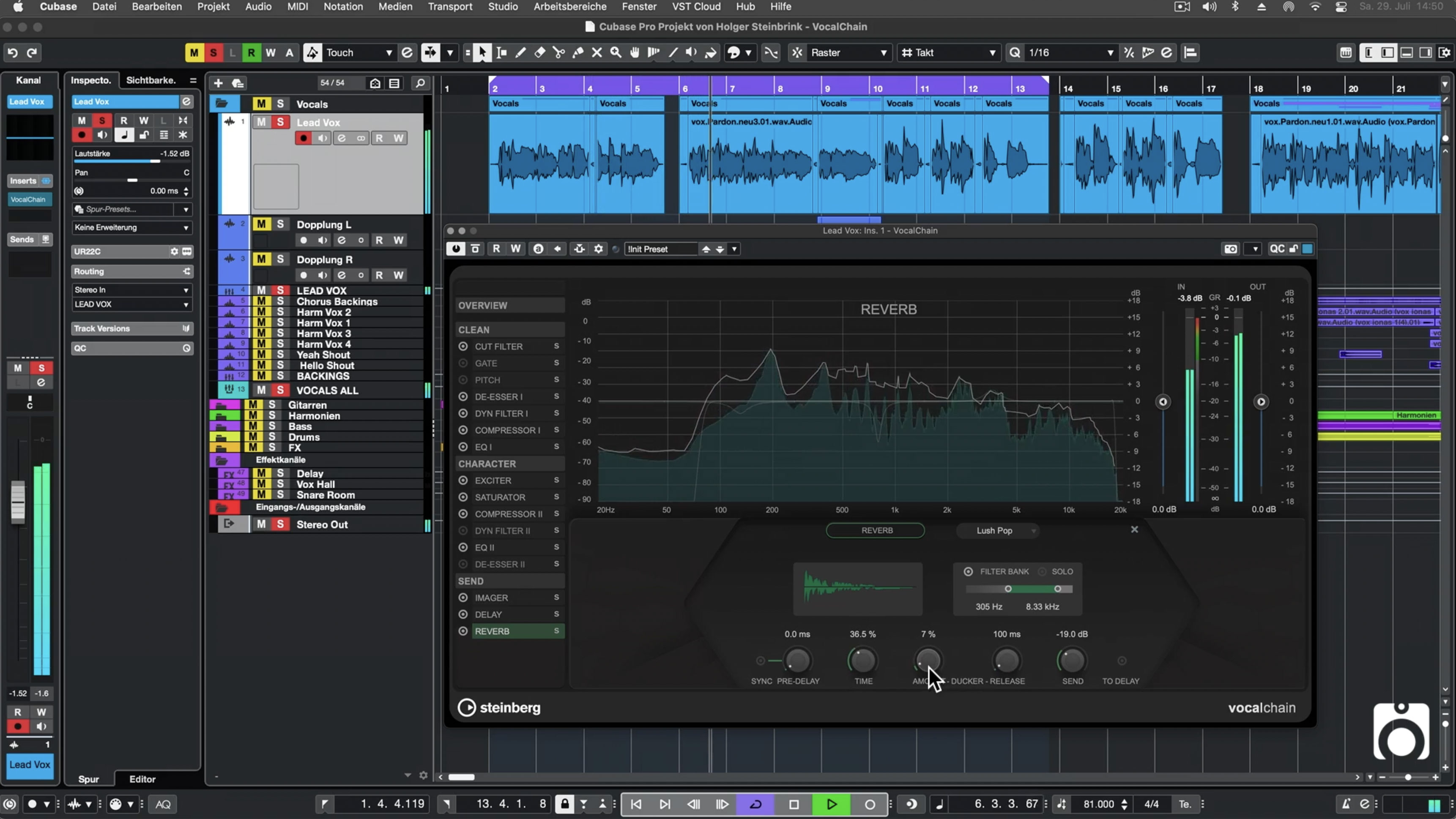Click the Redo arrow icon
Image resolution: width=1456 pixels, height=819 pixels.
pyautogui.click(x=32, y=52)
